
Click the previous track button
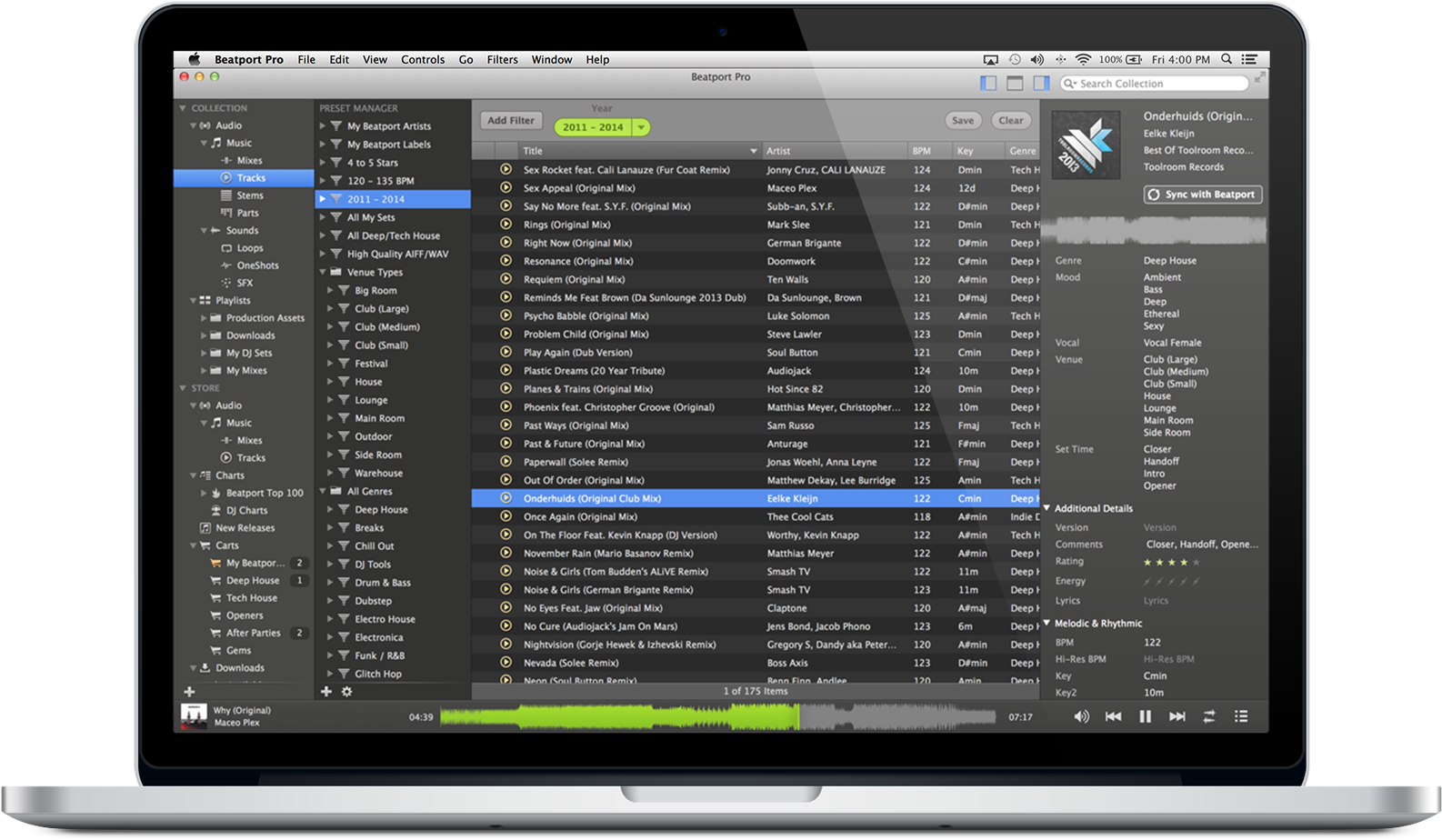coord(1113,716)
